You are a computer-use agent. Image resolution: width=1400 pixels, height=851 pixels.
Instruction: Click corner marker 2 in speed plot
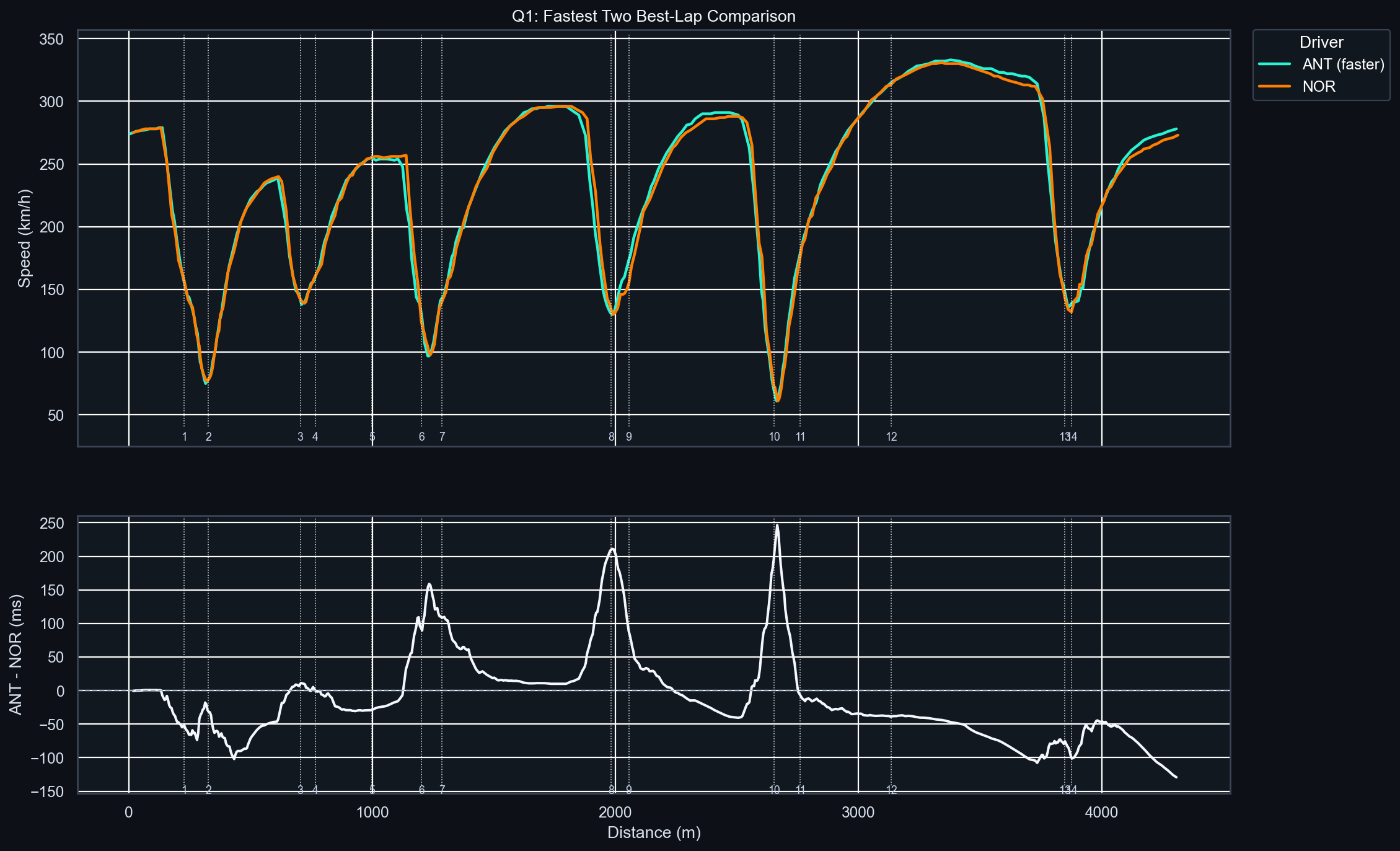click(x=209, y=437)
